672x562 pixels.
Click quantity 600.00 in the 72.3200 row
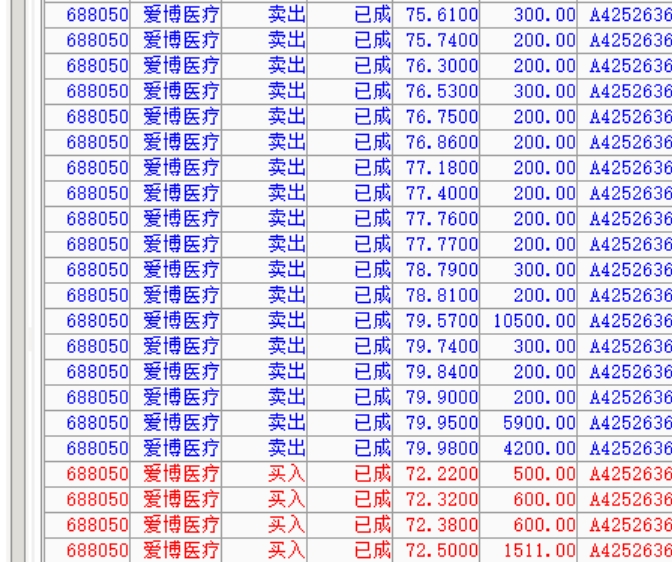(545, 499)
